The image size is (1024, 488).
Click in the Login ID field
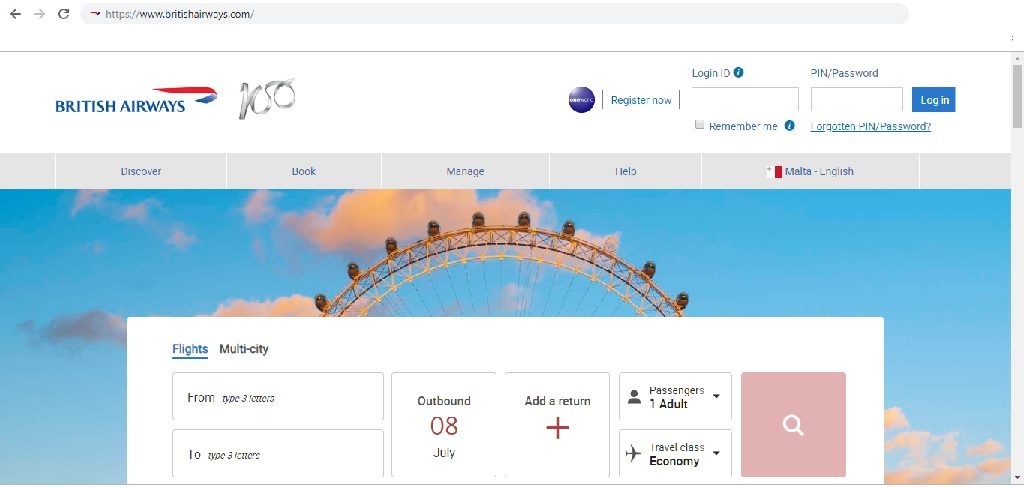(x=745, y=100)
